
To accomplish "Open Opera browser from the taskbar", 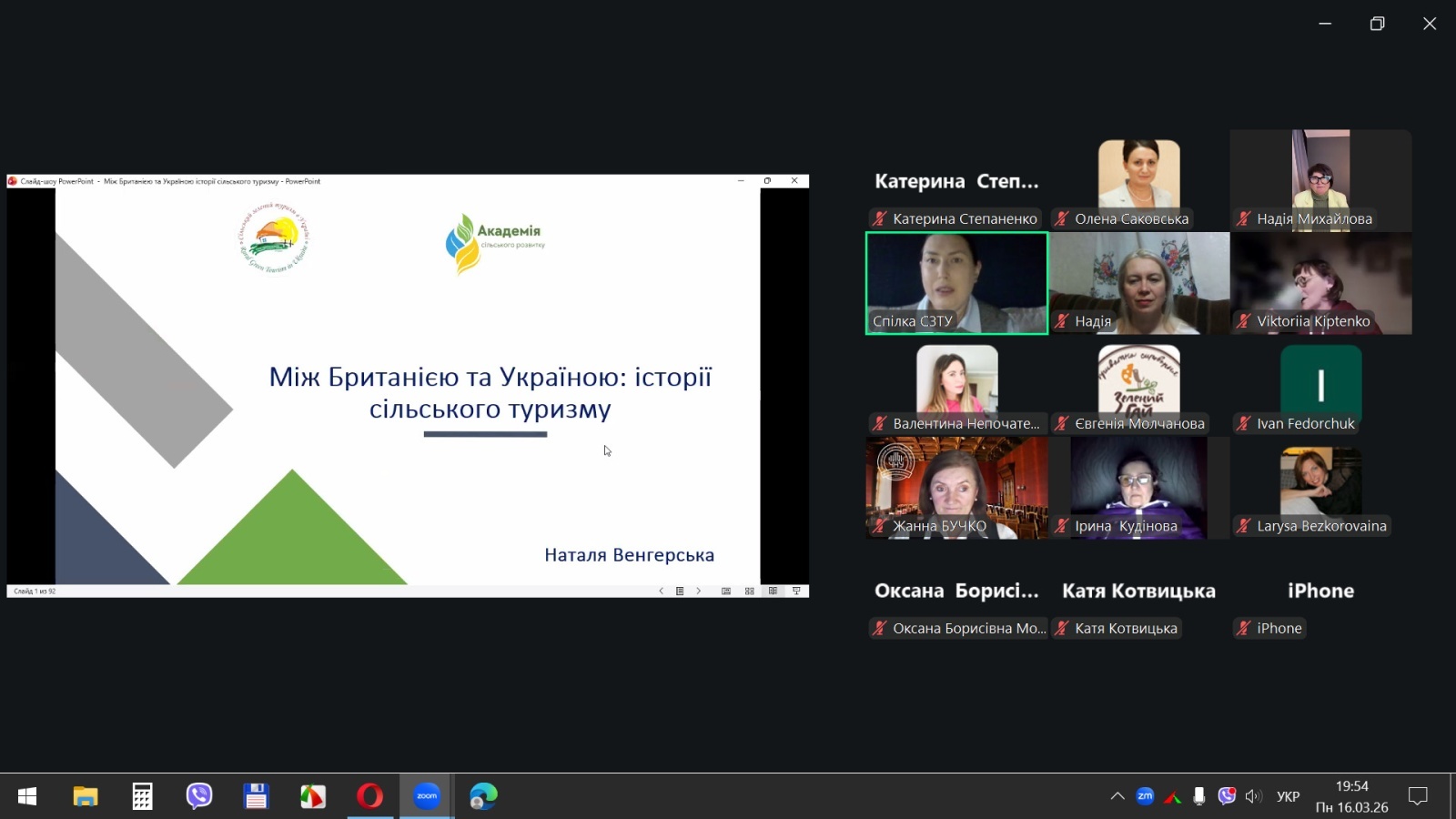I will coord(369,796).
